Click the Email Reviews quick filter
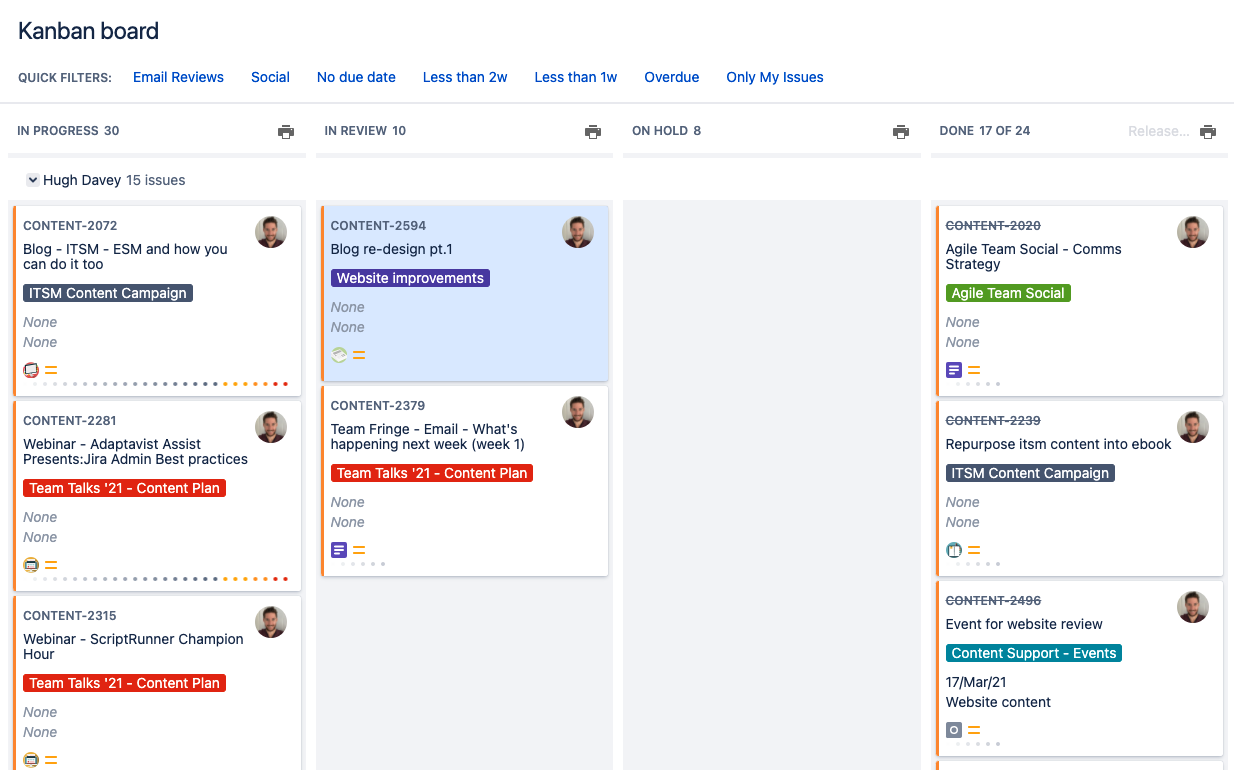The height and width of the screenshot is (770, 1234). (x=178, y=77)
